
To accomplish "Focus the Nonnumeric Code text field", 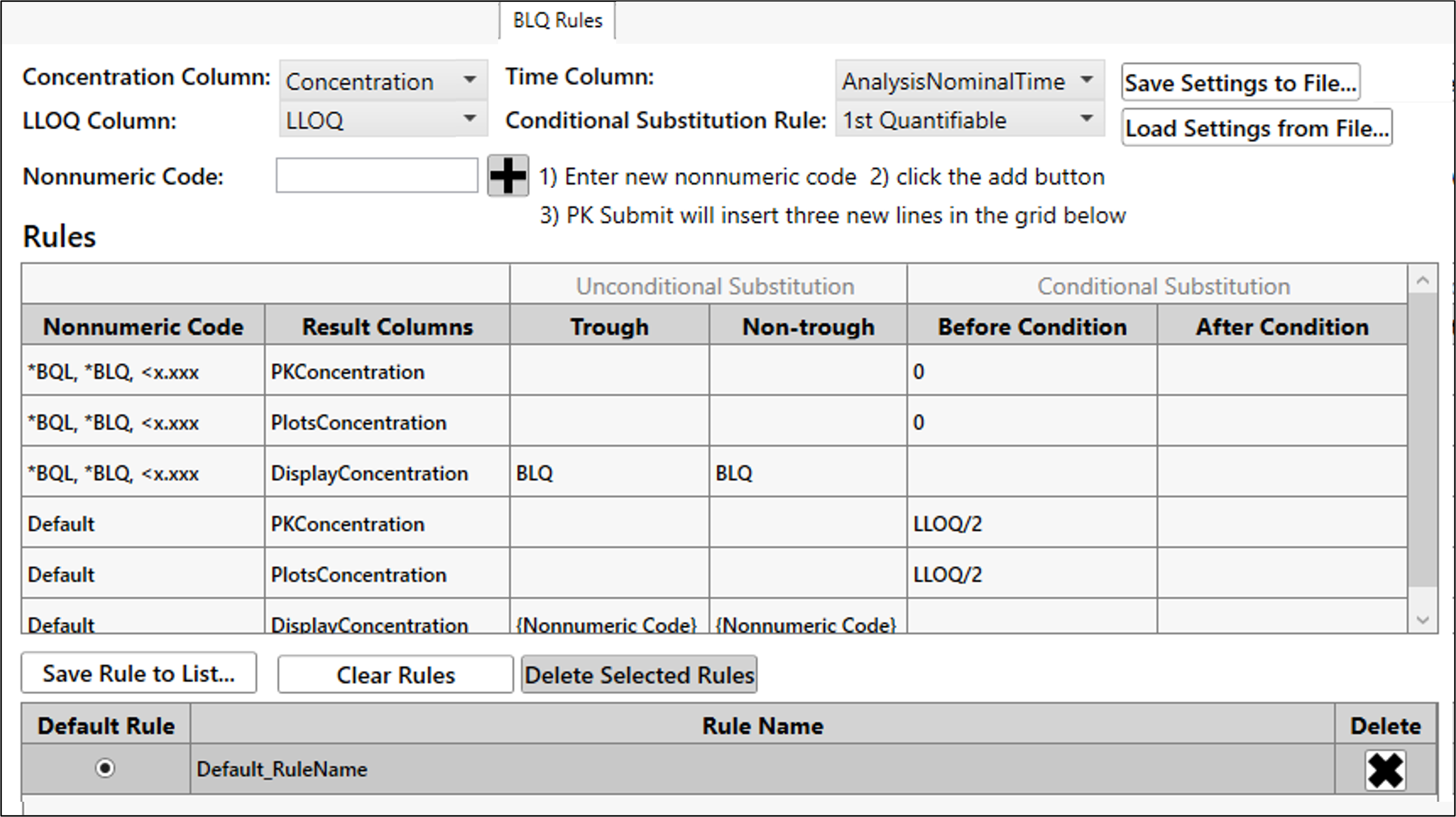I will pos(377,176).
